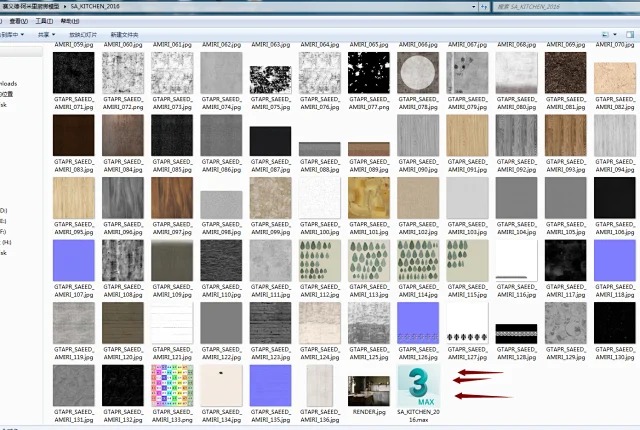Select the blue AMIRI_135.jpg normal map
This screenshot has width=640, height=430.
[269, 385]
